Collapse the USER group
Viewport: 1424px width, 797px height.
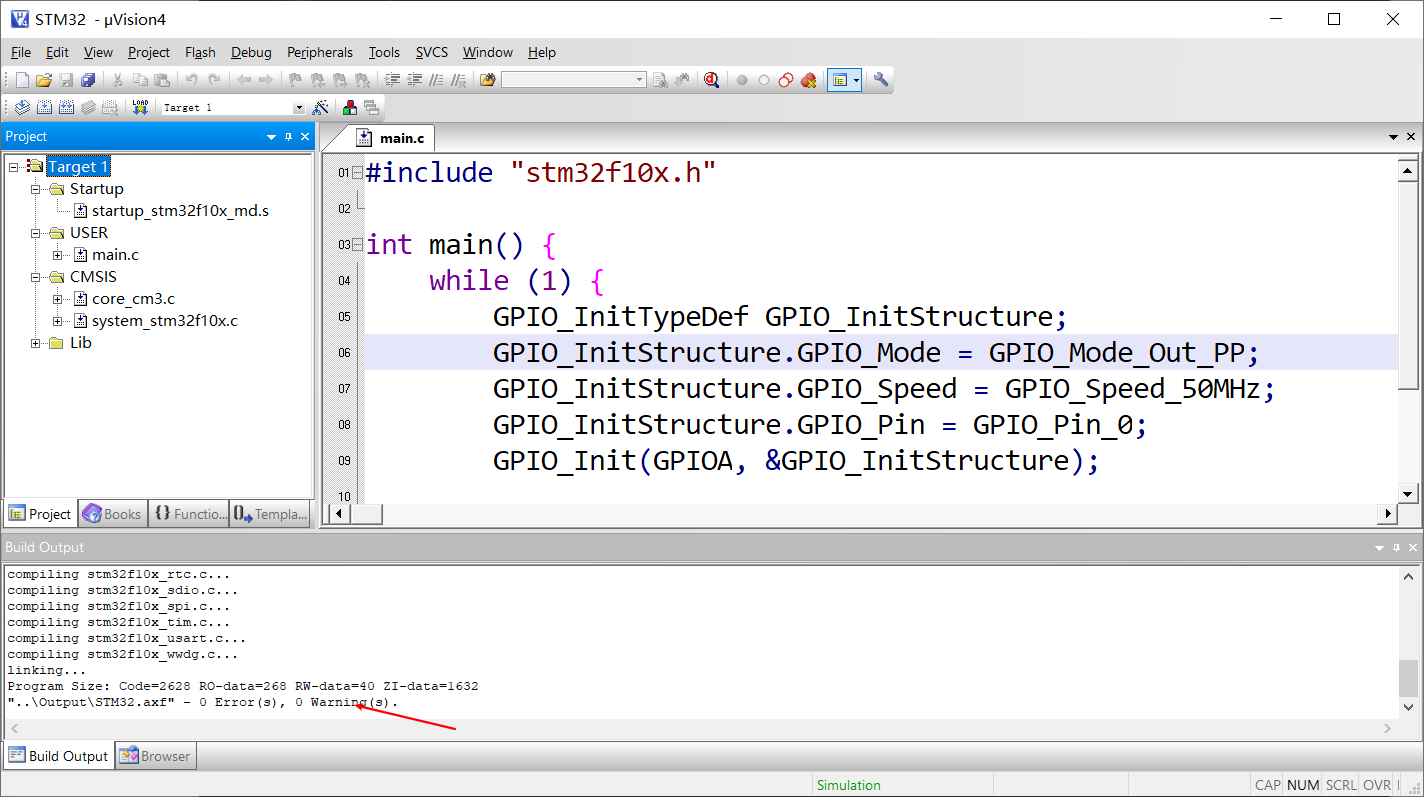click(x=36, y=233)
